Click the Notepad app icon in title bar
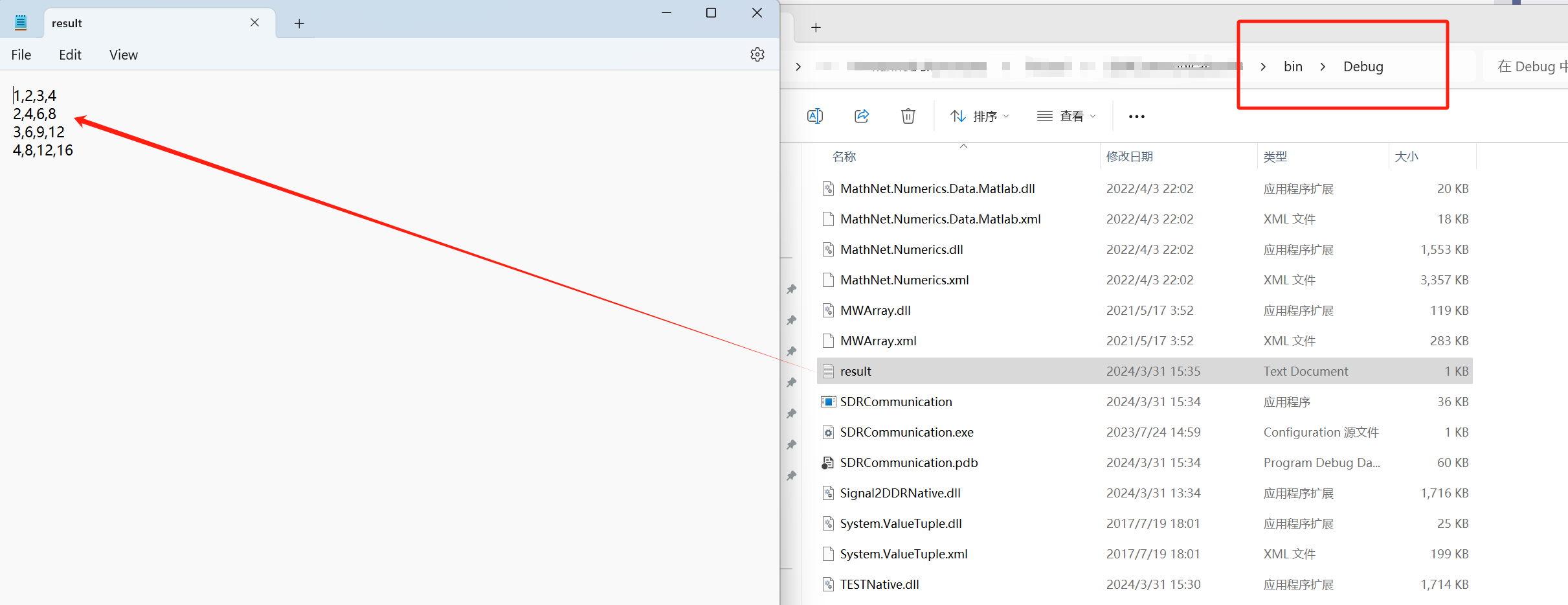 pyautogui.click(x=21, y=23)
